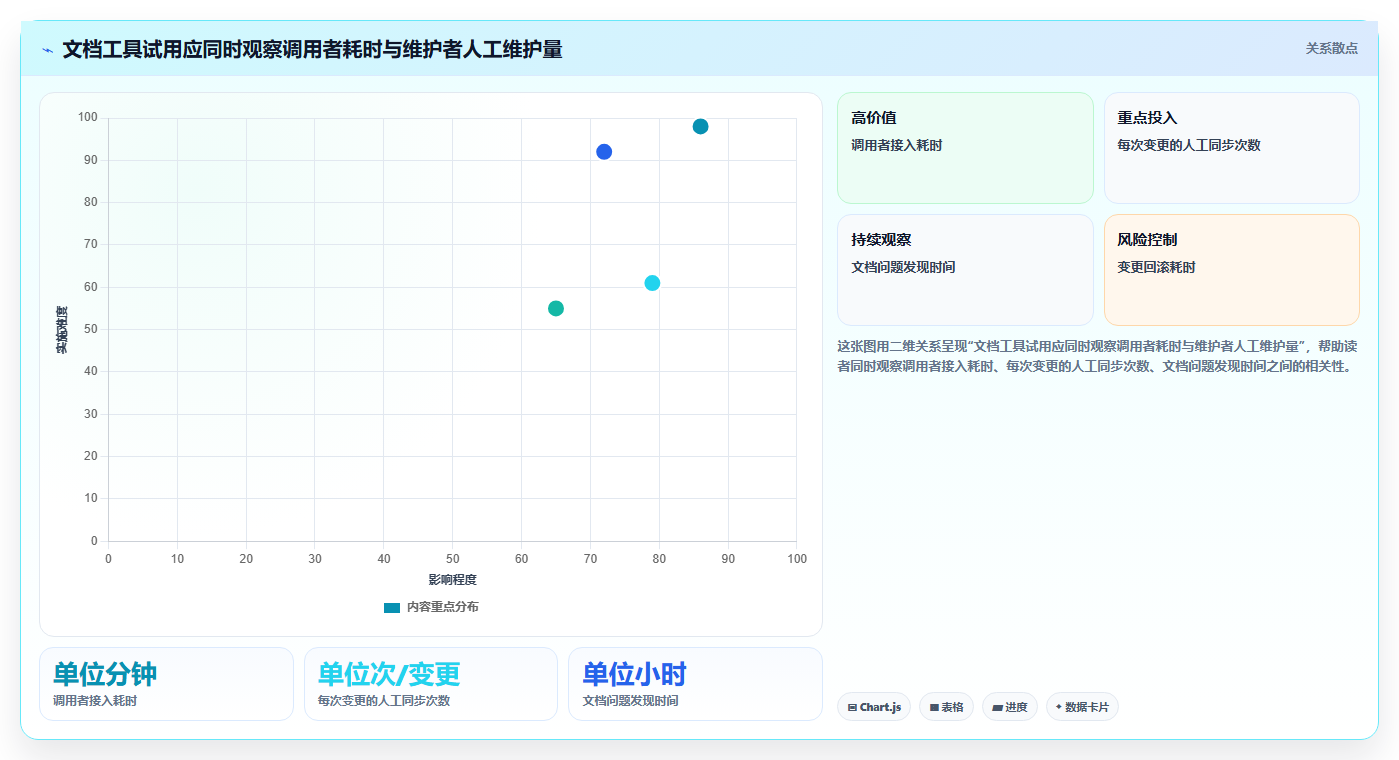Click 文档问题发现时间 in the 持续观察 card

click(903, 267)
